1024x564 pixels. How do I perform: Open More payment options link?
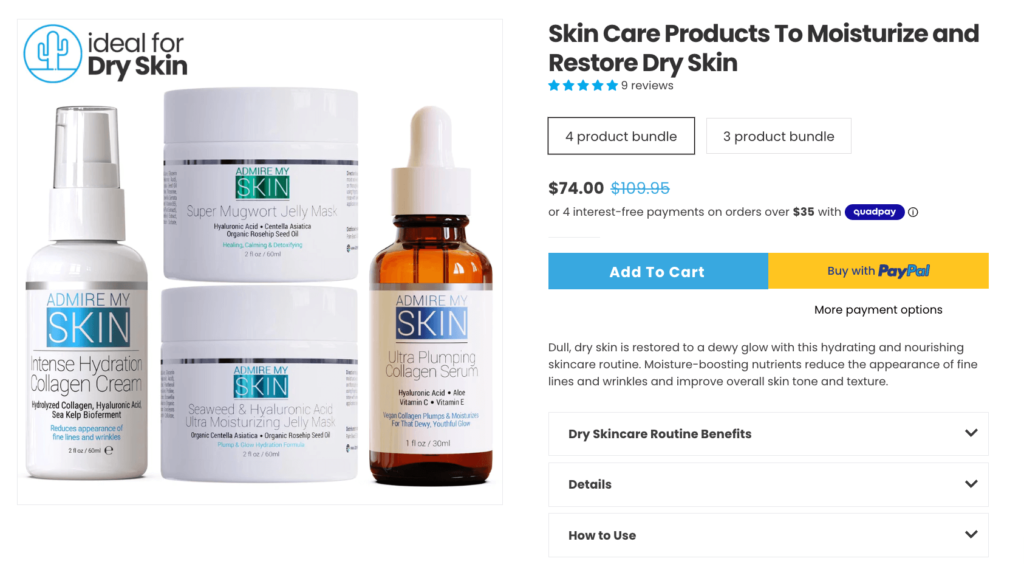click(878, 309)
